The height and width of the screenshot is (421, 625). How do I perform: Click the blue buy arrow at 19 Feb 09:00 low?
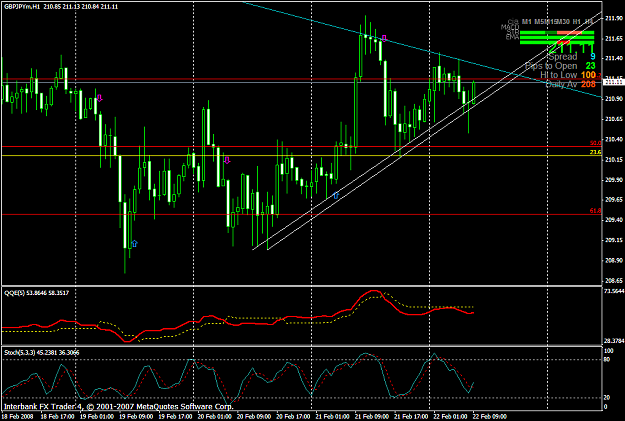click(134, 243)
